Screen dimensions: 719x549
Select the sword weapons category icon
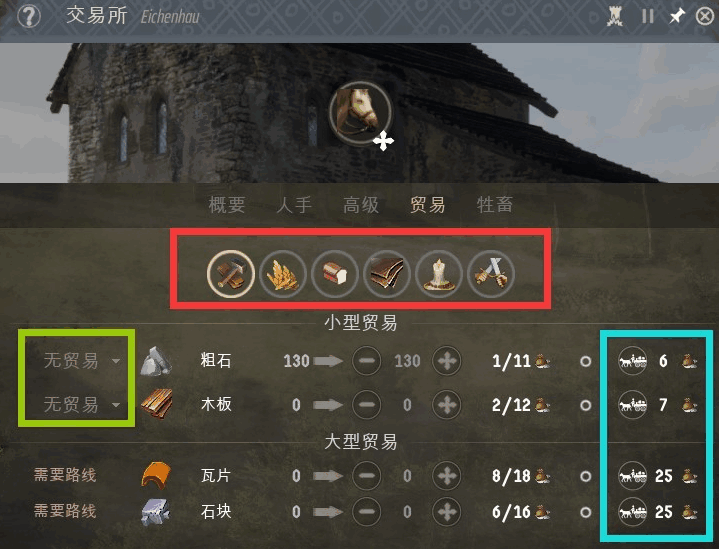pyautogui.click(x=491, y=274)
